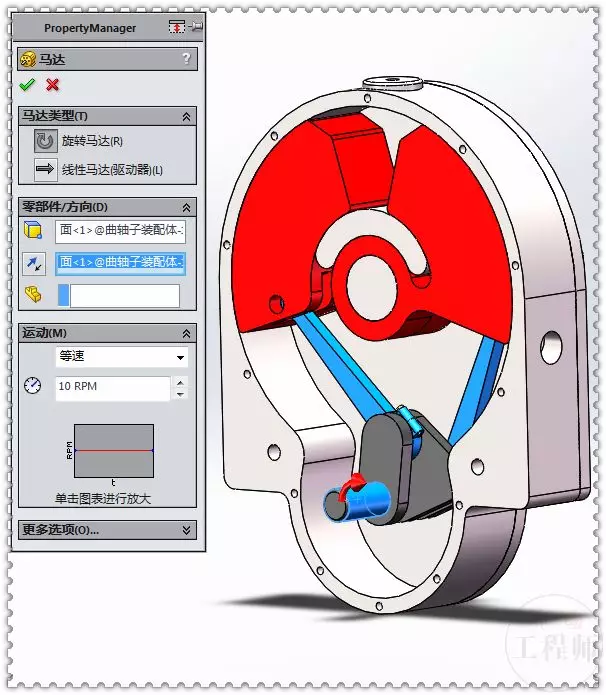Click the 单击图表进行放大 caption text

(x=103, y=499)
